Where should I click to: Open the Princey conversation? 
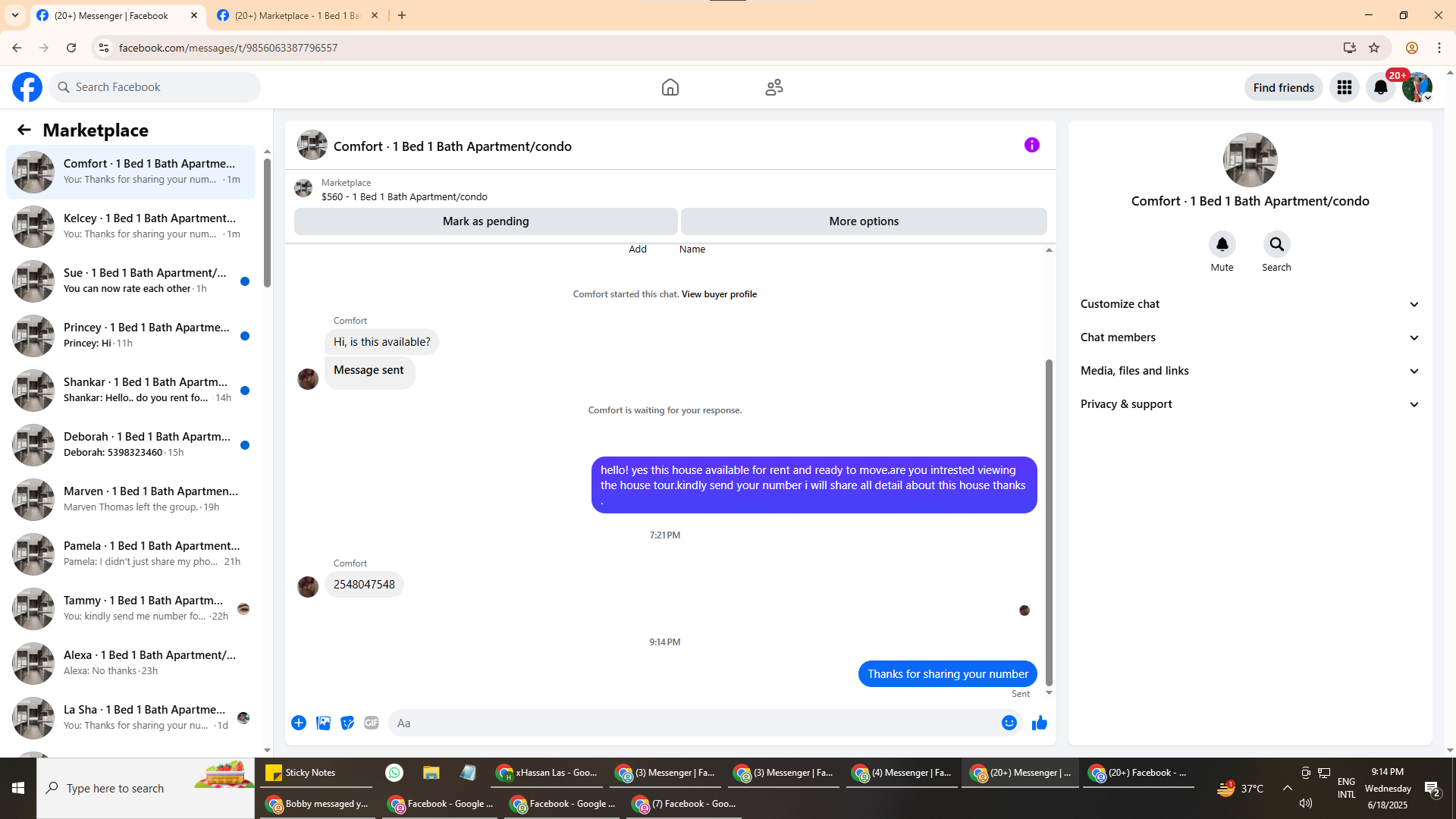click(130, 335)
